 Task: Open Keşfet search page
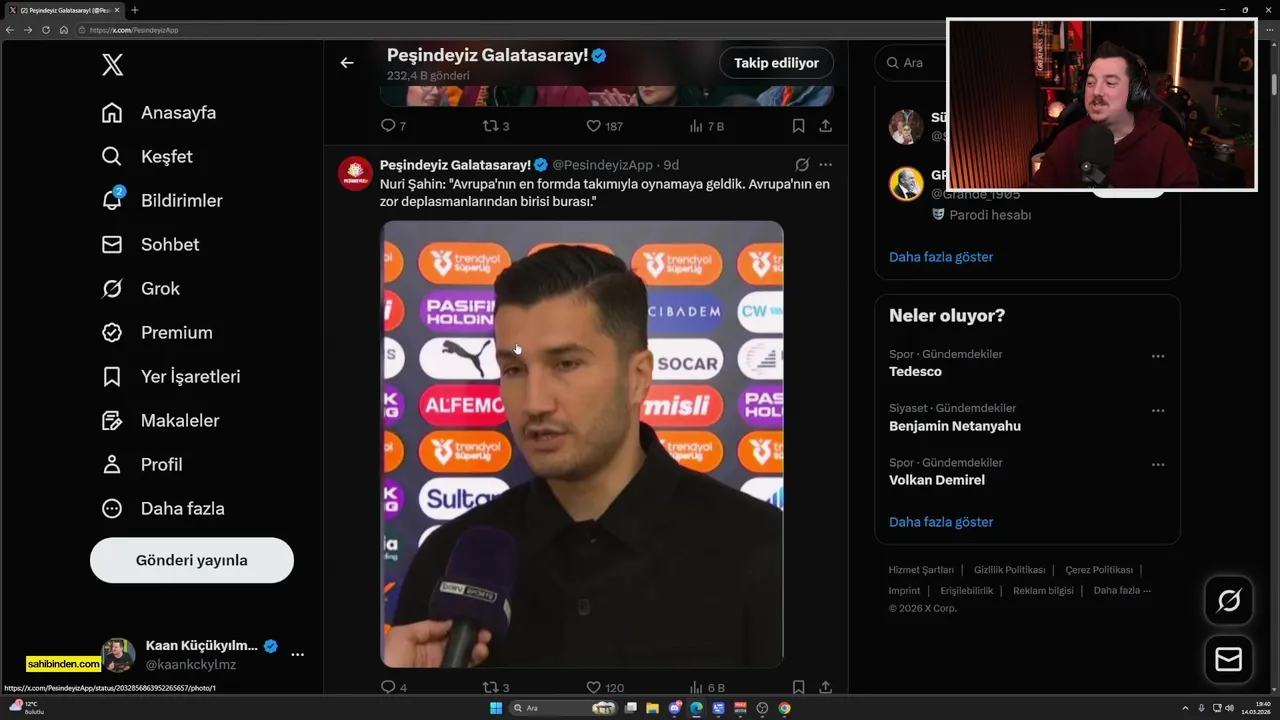[147, 157]
